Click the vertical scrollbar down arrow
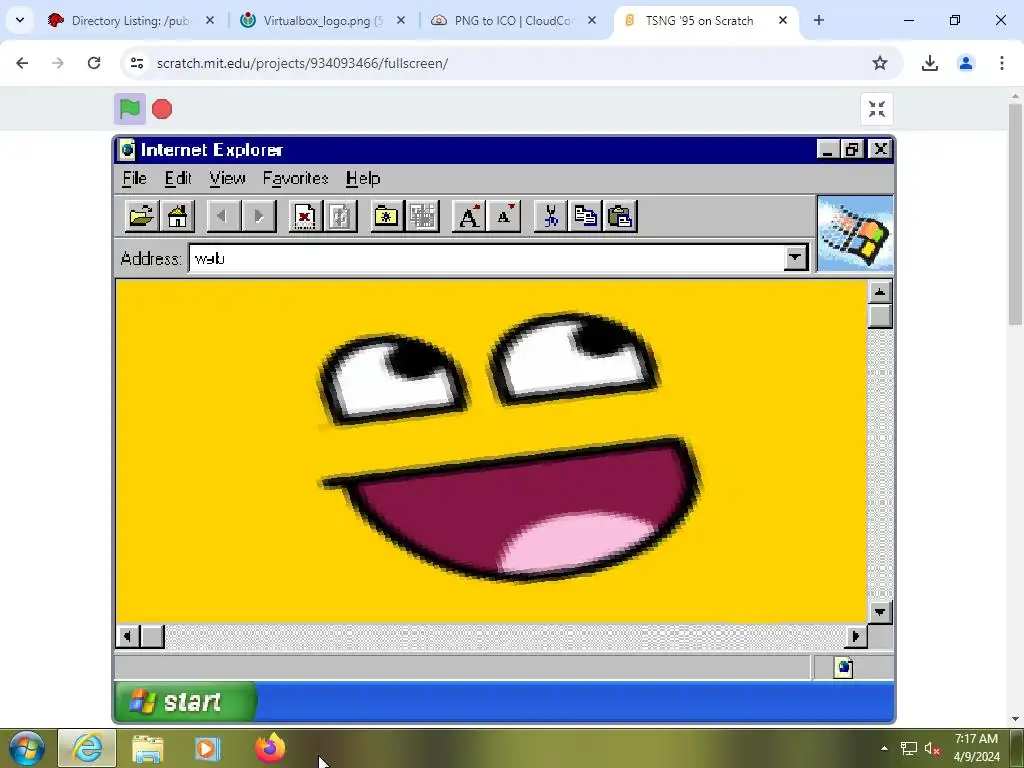This screenshot has height=768, width=1024. coord(880,612)
